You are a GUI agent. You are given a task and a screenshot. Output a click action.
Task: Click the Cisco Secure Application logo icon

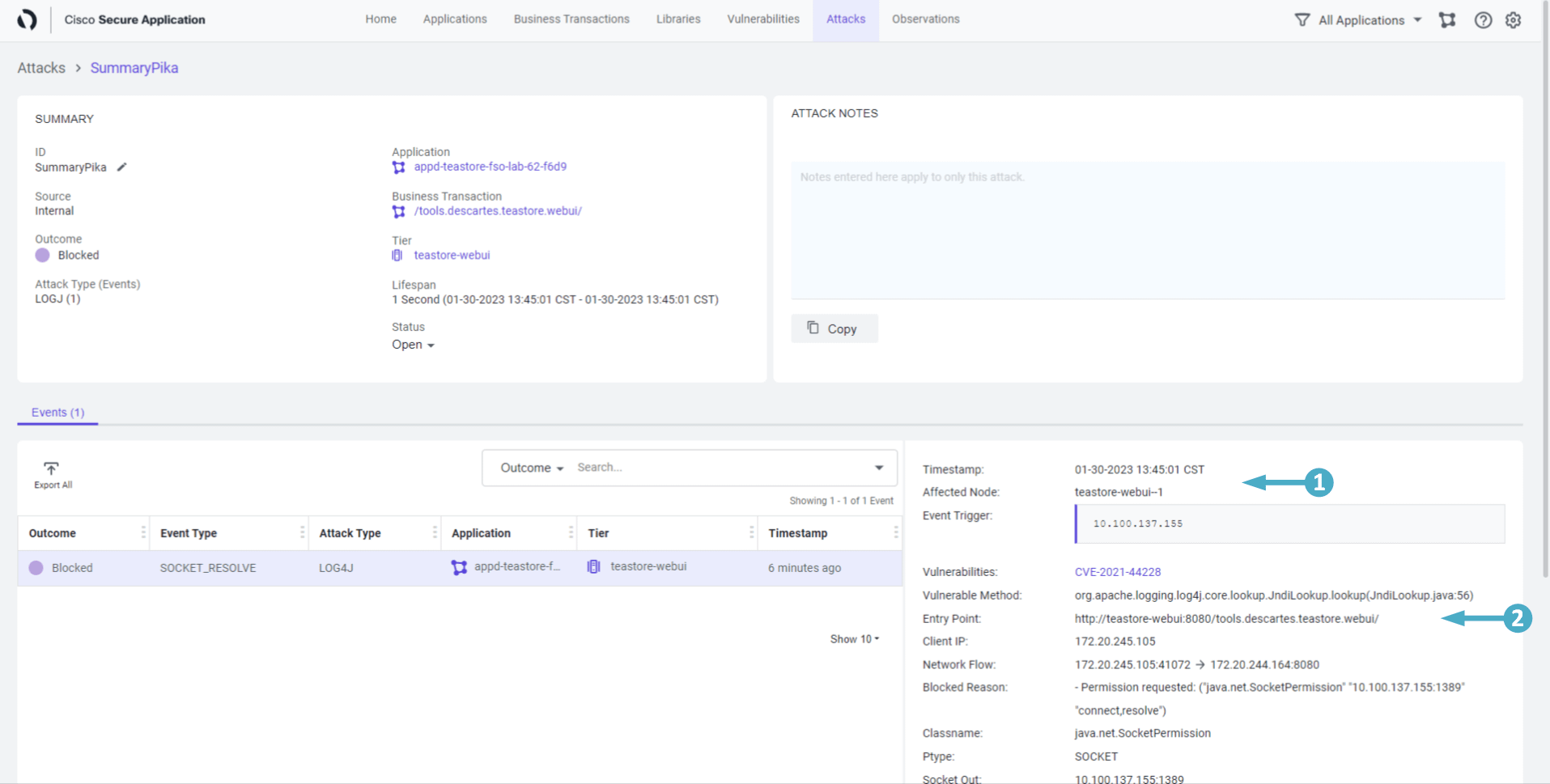pos(27,19)
